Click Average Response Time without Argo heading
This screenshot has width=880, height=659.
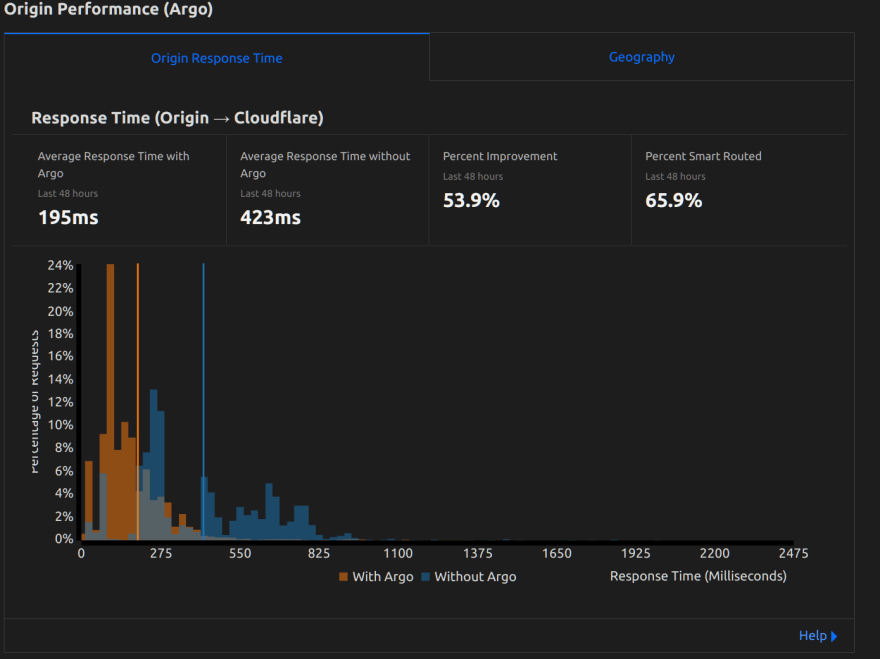(x=325, y=164)
